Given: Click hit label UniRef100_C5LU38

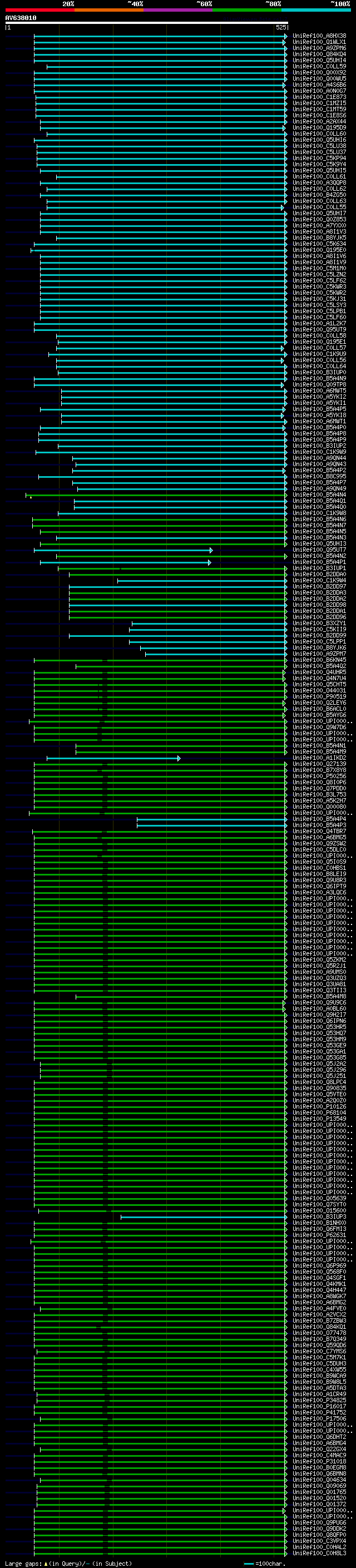Looking at the screenshot, I should 319,146.
